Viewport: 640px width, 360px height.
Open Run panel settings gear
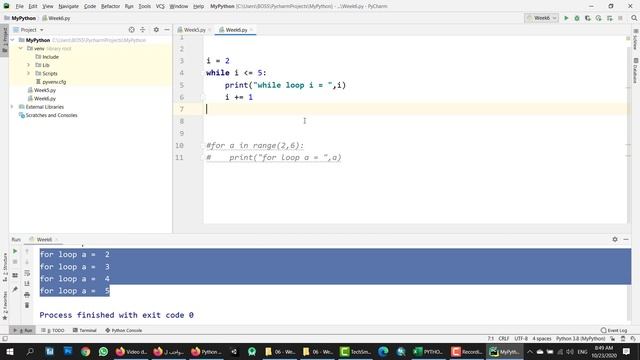tap(615, 240)
